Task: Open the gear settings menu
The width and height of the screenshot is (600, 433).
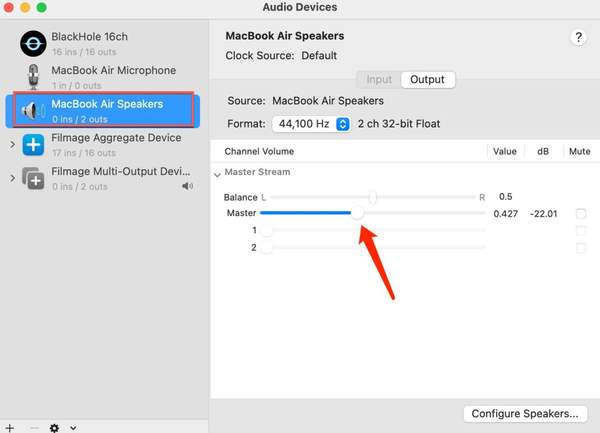Action: pyautogui.click(x=55, y=427)
